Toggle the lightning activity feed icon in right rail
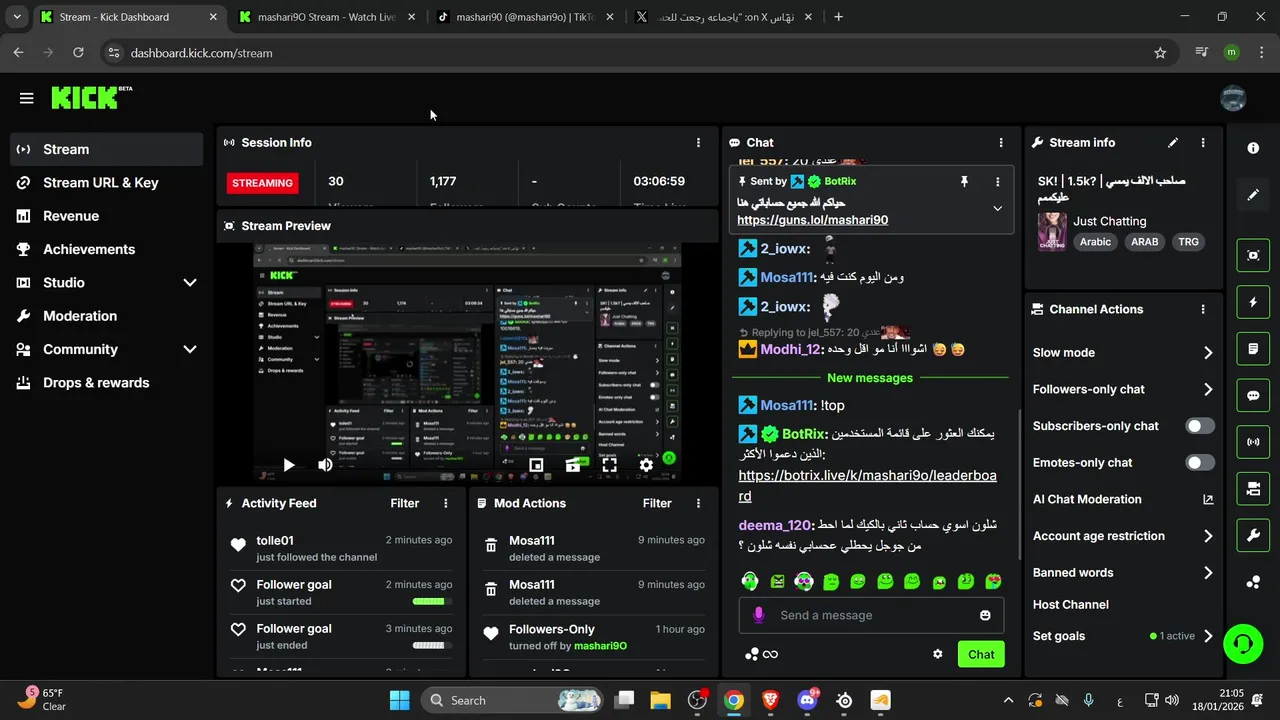1280x720 pixels. click(1253, 302)
